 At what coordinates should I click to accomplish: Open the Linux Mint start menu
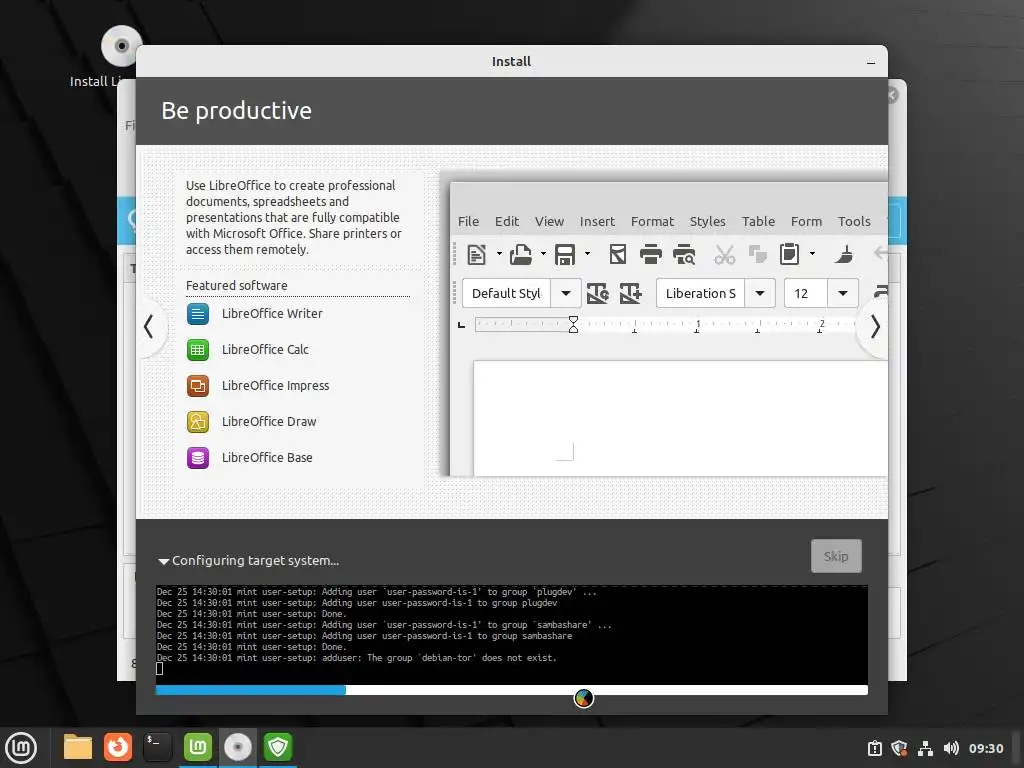(x=22, y=748)
